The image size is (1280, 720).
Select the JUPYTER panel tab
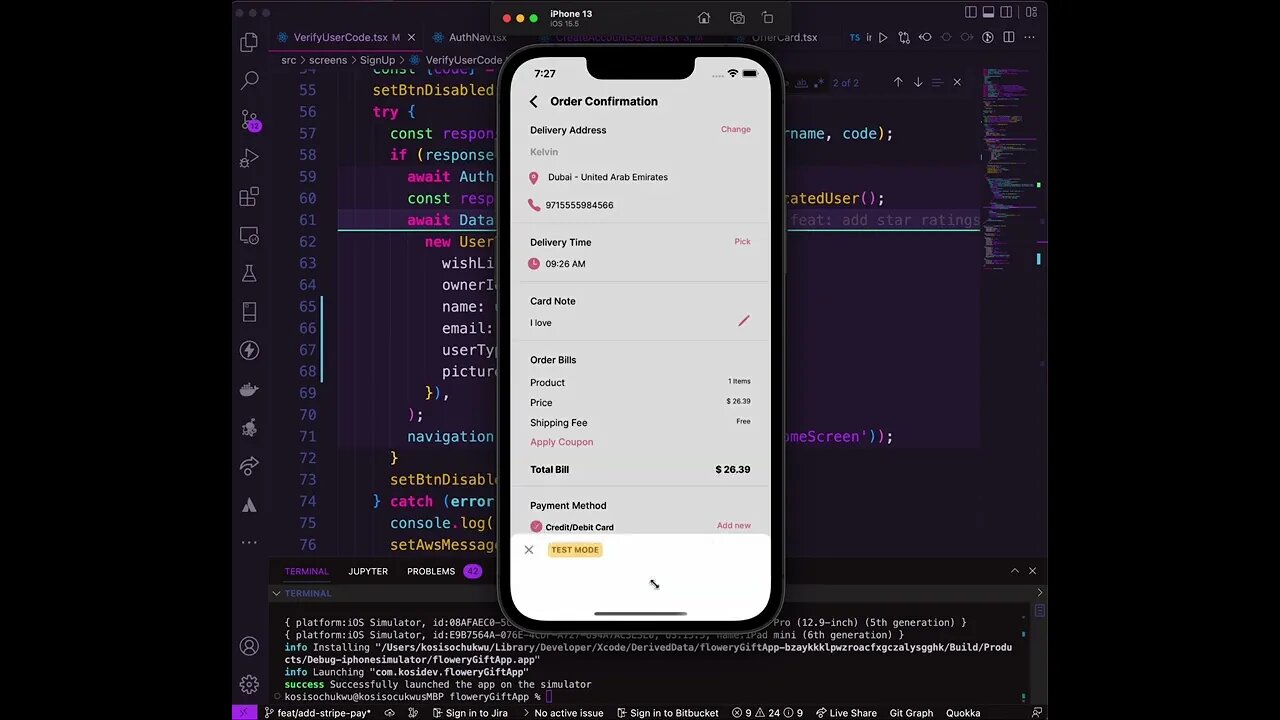368,571
